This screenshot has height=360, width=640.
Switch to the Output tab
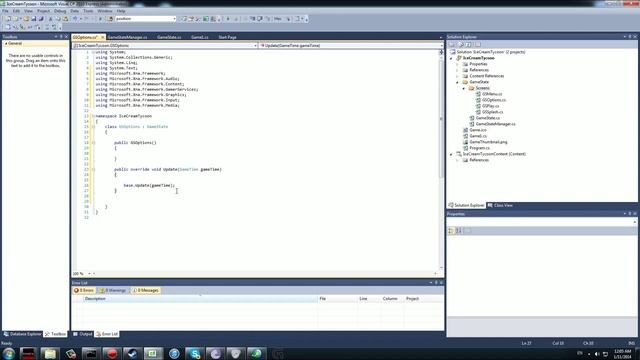coord(83,334)
